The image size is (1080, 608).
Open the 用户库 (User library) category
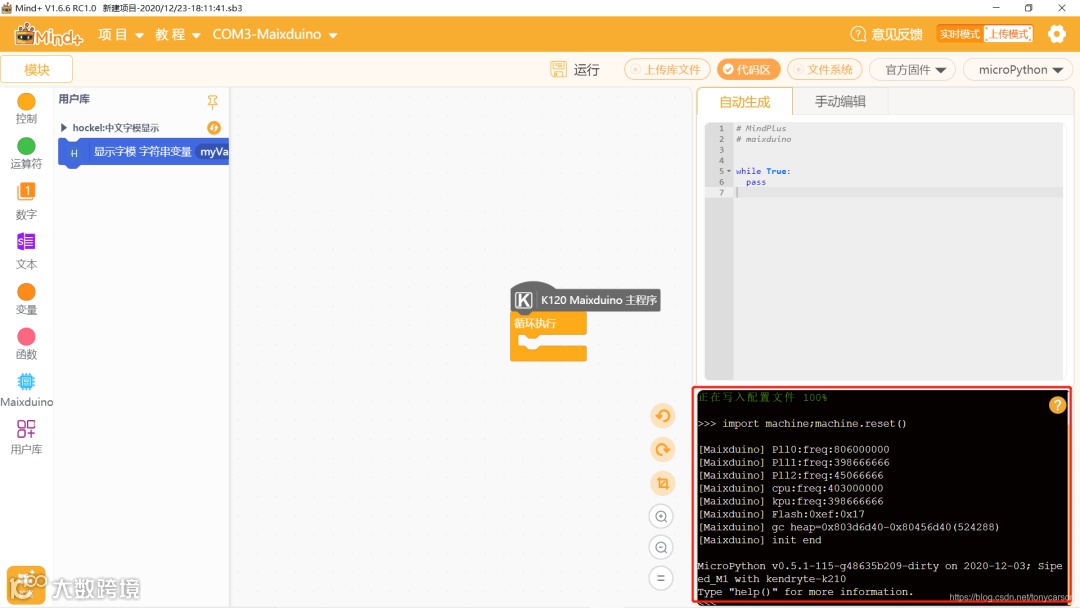point(26,437)
